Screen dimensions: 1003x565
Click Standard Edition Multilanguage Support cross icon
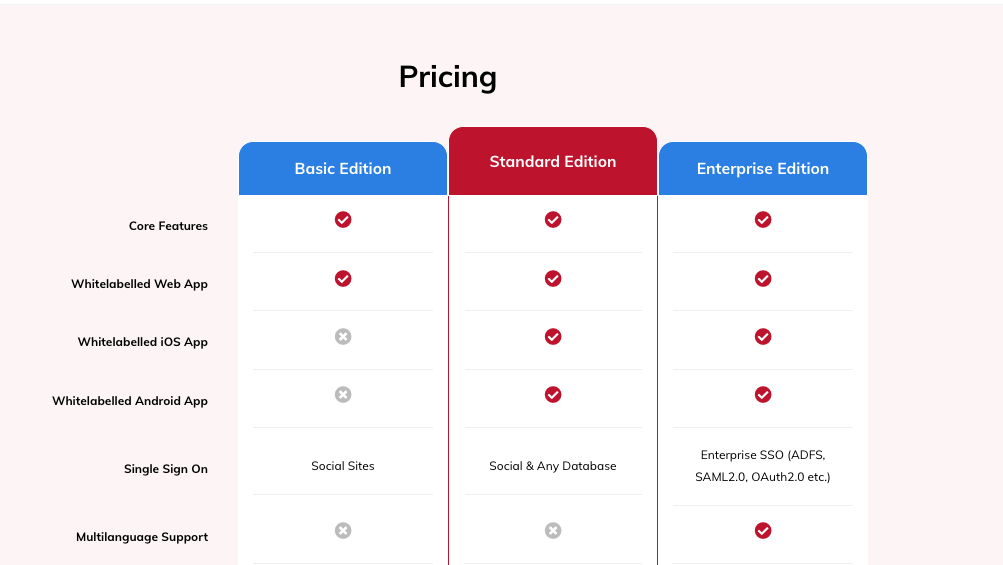pyautogui.click(x=553, y=530)
